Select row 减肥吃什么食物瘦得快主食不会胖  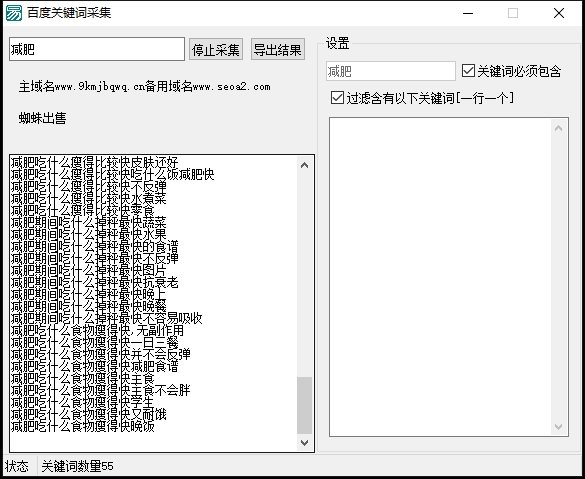(100, 391)
